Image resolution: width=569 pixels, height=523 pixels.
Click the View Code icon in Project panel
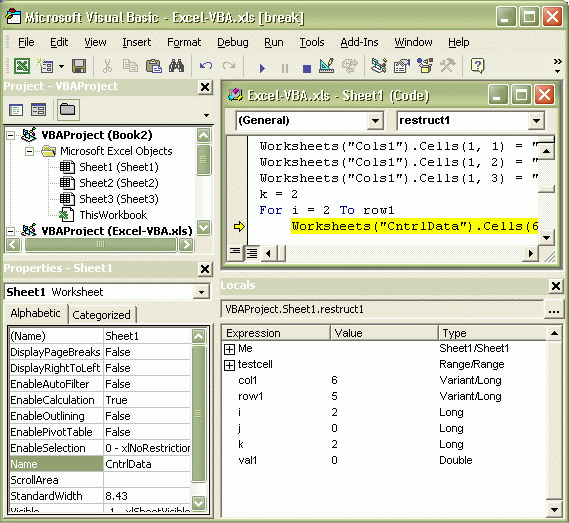coord(16,110)
